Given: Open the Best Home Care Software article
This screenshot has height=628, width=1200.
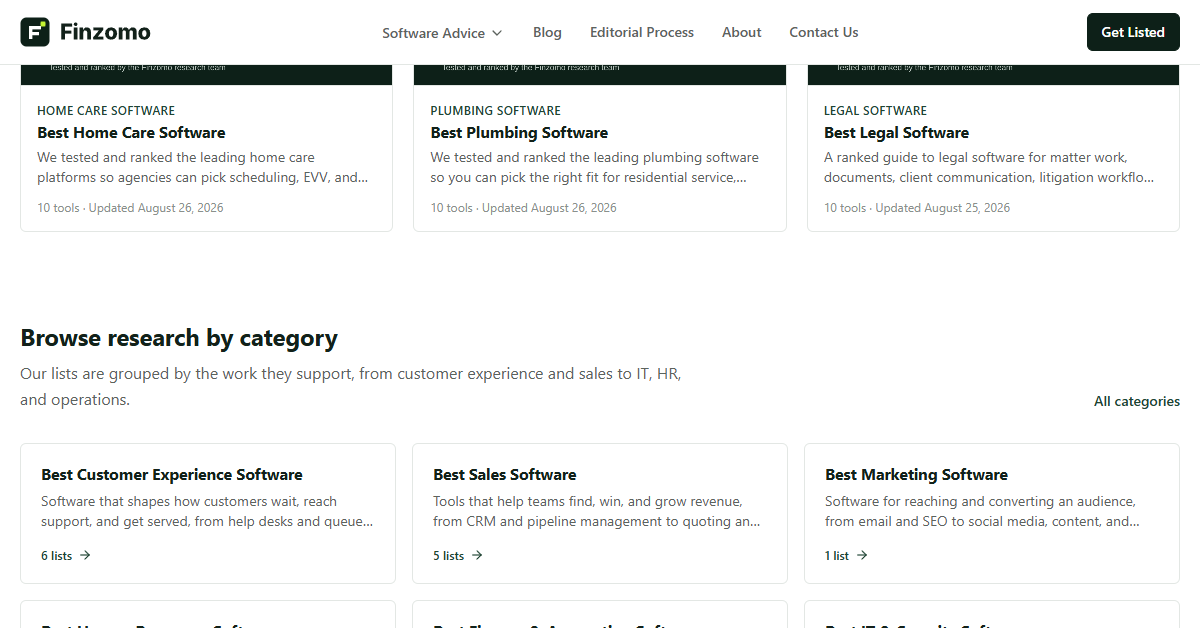Looking at the screenshot, I should click(x=131, y=132).
